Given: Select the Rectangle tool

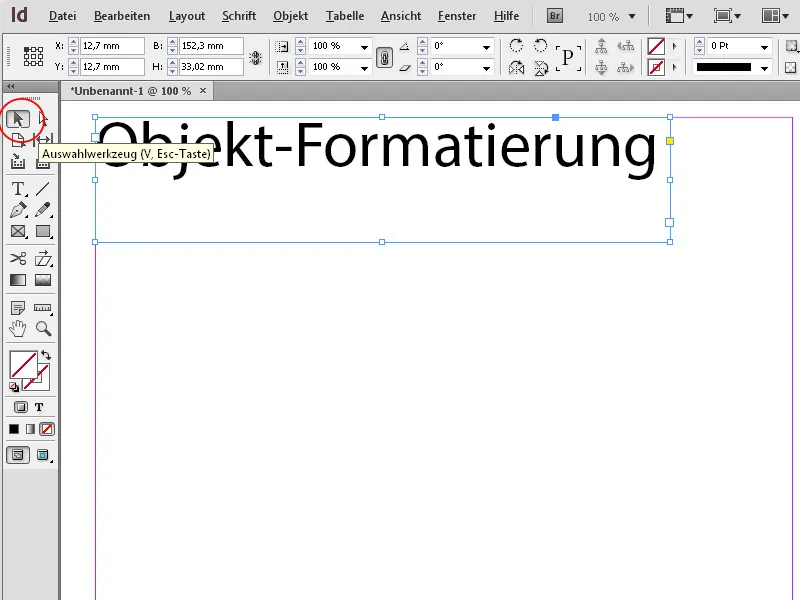Looking at the screenshot, I should (x=43, y=231).
